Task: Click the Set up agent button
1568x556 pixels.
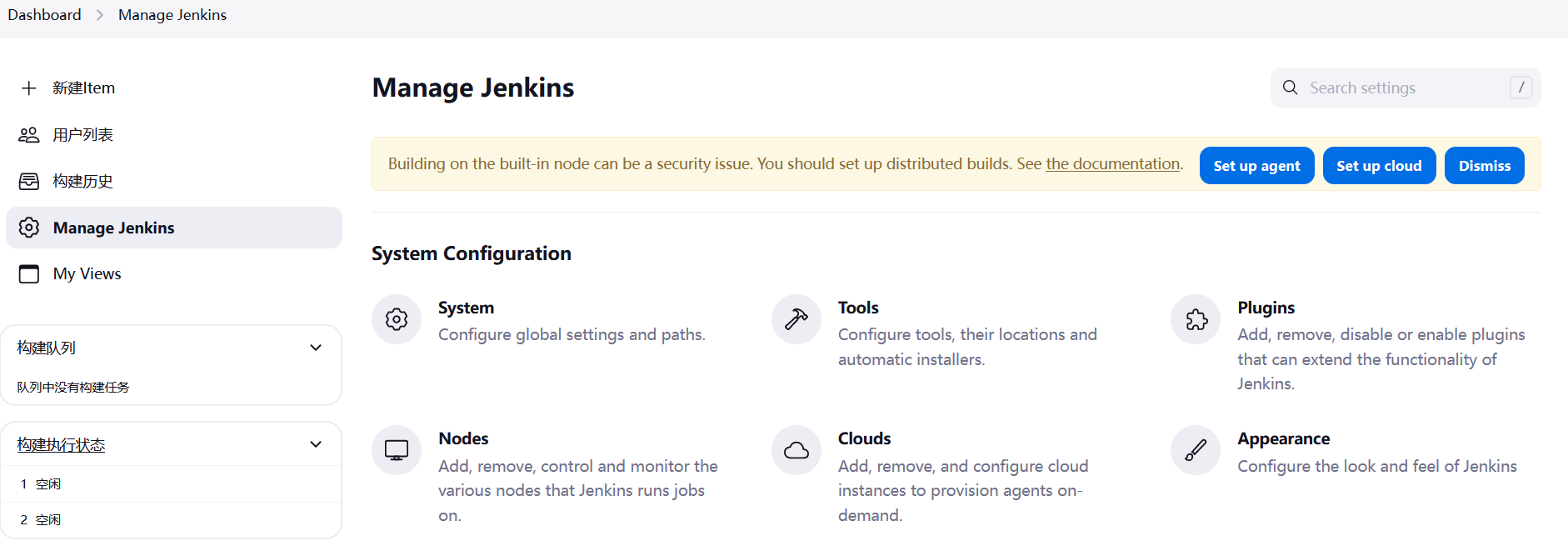Action: (x=1256, y=166)
